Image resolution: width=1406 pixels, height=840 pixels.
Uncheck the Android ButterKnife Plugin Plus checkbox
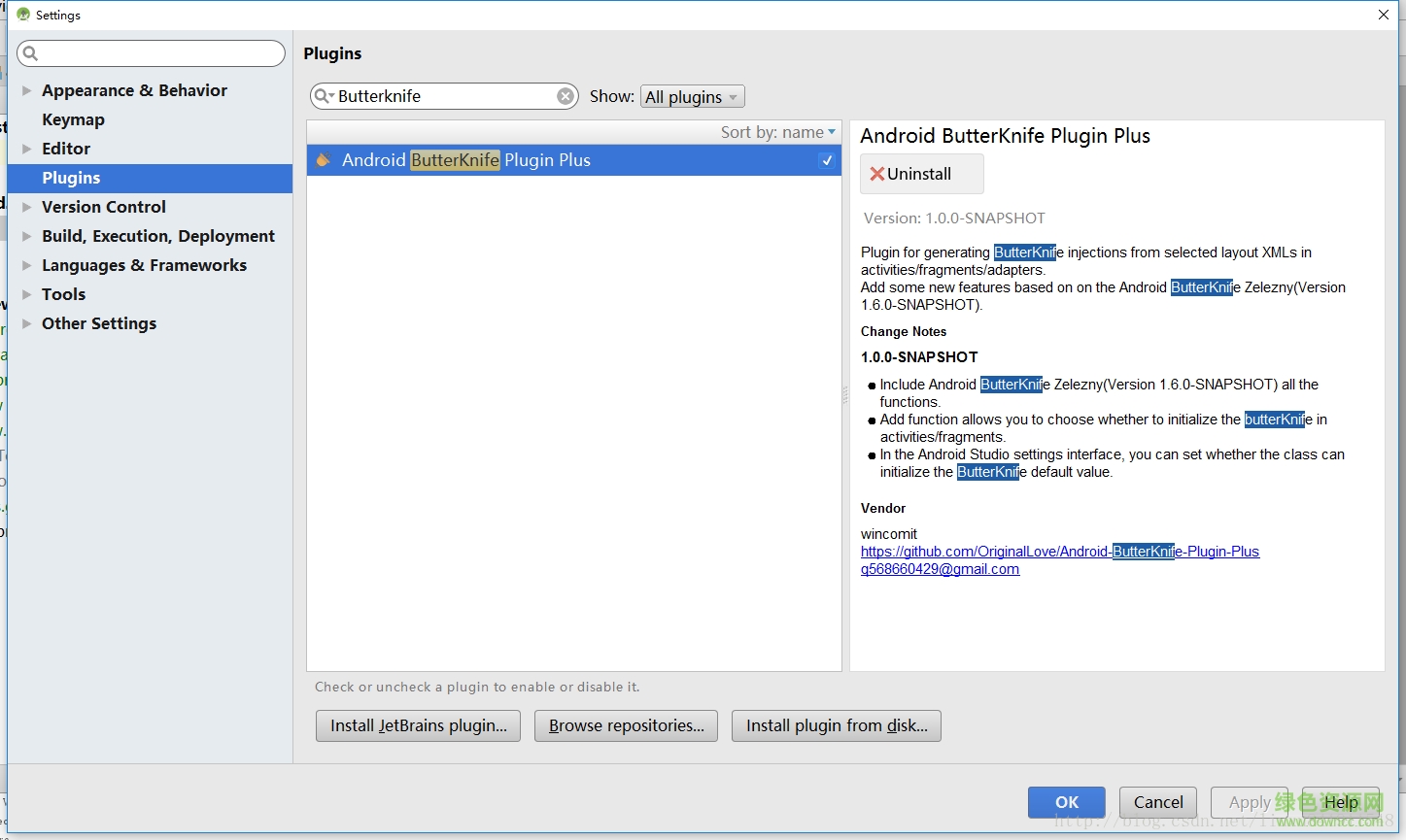[x=826, y=160]
